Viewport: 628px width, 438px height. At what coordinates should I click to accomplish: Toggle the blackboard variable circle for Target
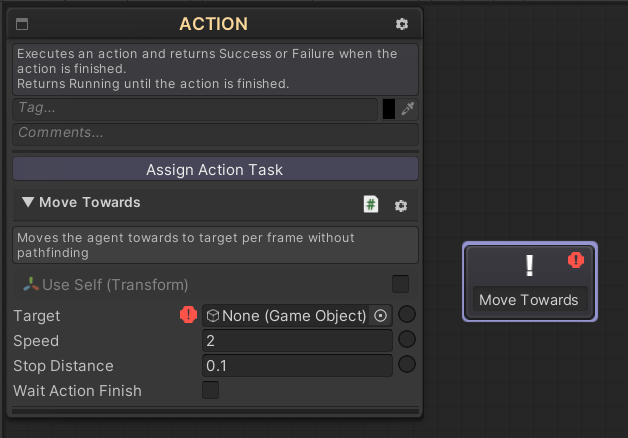[407, 314]
